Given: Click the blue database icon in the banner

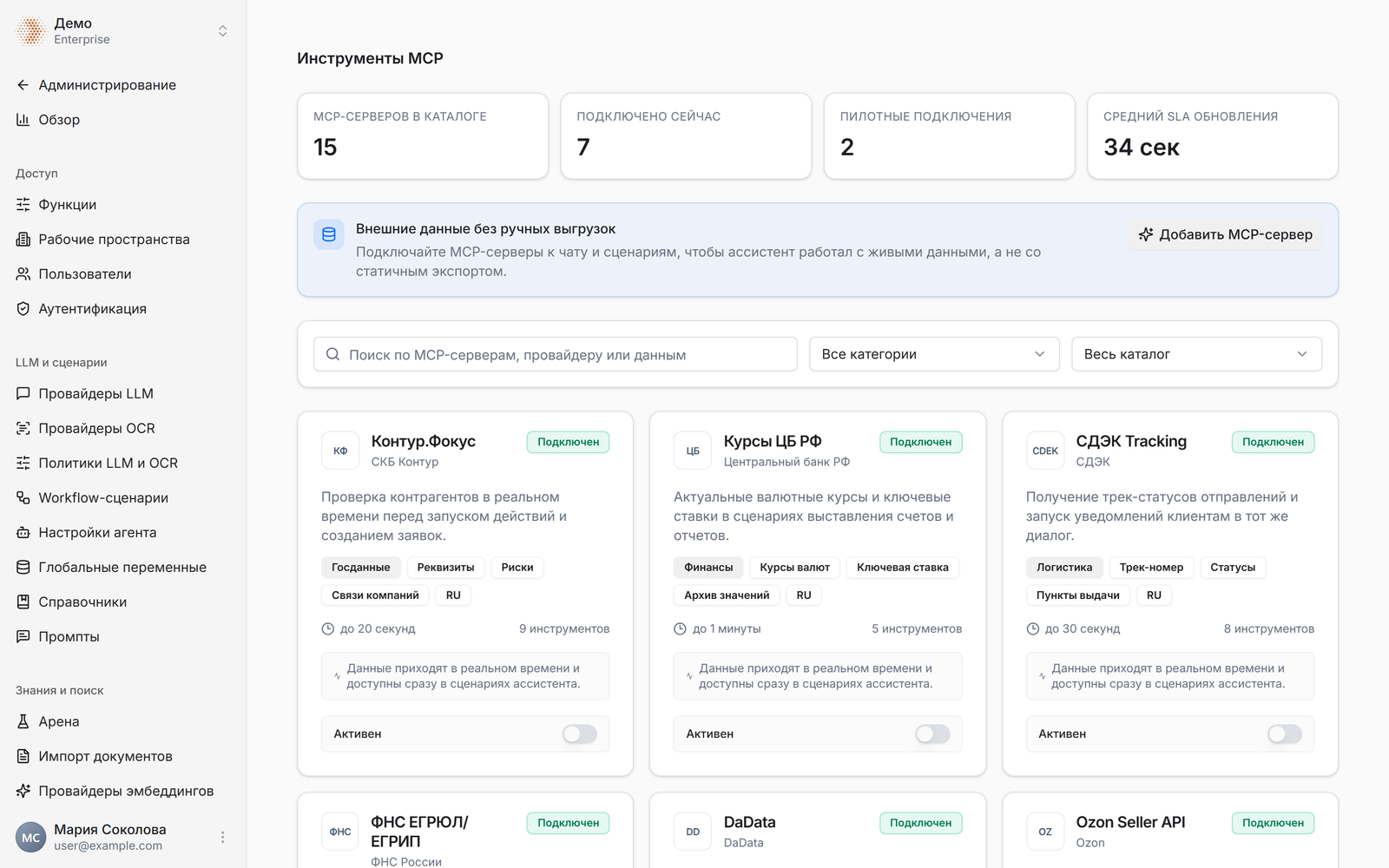Looking at the screenshot, I should [329, 234].
